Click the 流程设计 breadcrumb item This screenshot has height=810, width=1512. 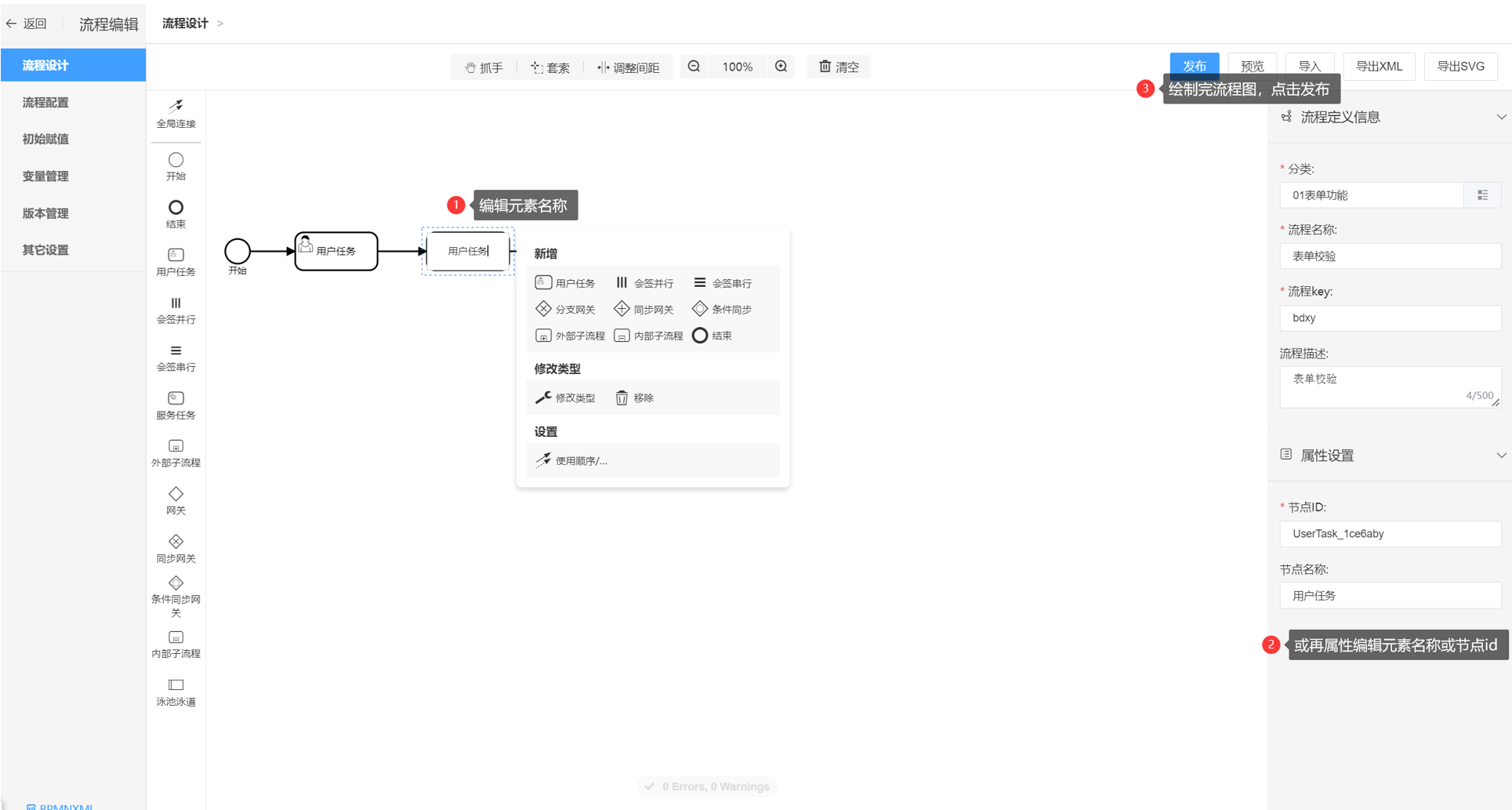185,24
